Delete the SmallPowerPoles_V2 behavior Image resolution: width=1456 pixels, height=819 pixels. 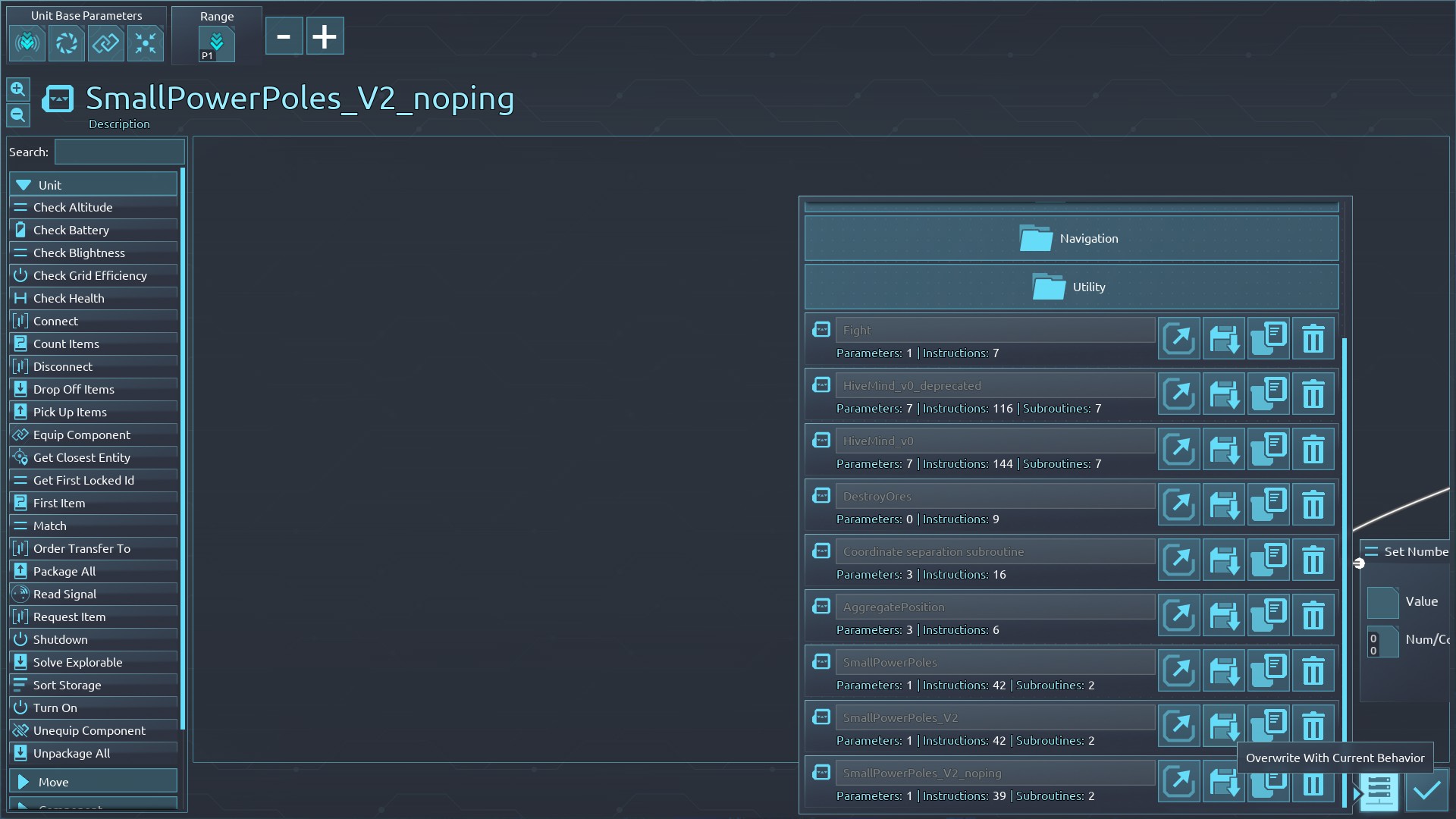(1313, 726)
